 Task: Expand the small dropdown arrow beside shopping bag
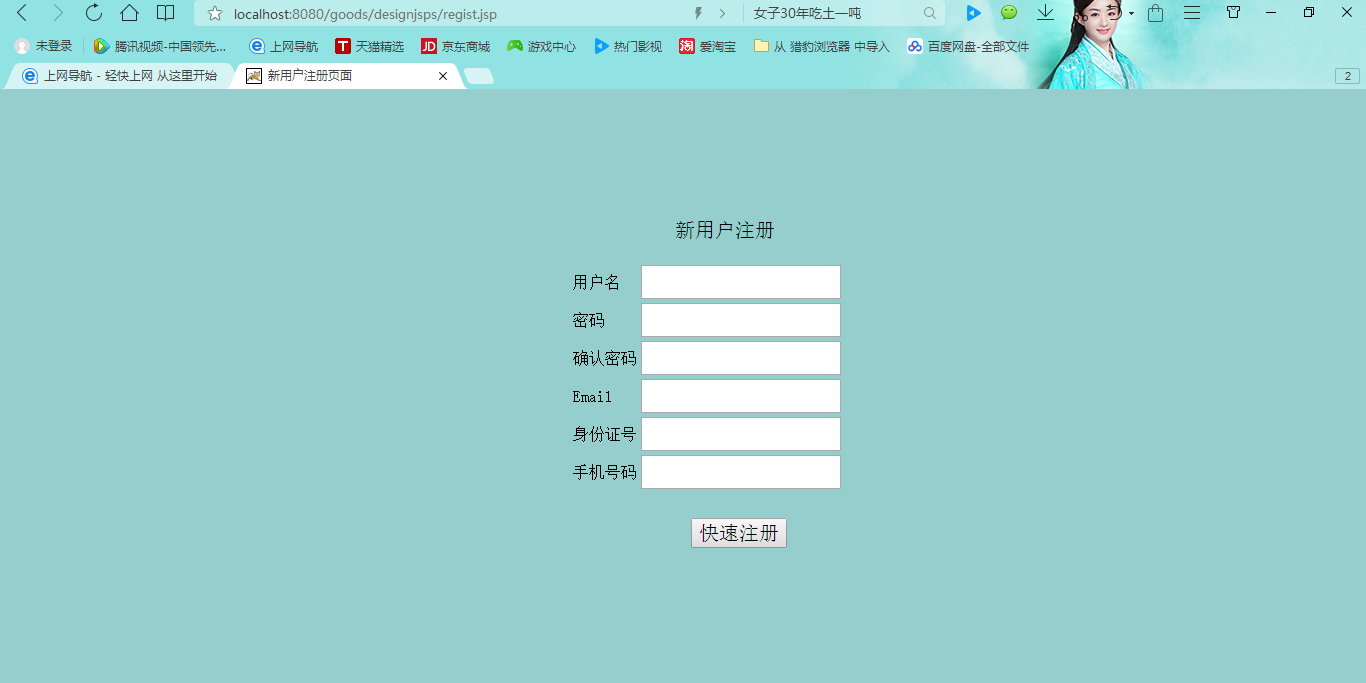click(1132, 14)
